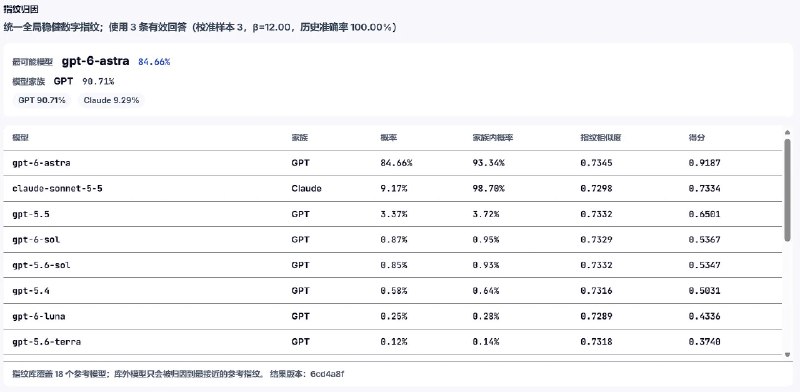This screenshot has width=800, height=392.
Task: Select the GPT 90.71% family chip
Action: (x=42, y=101)
